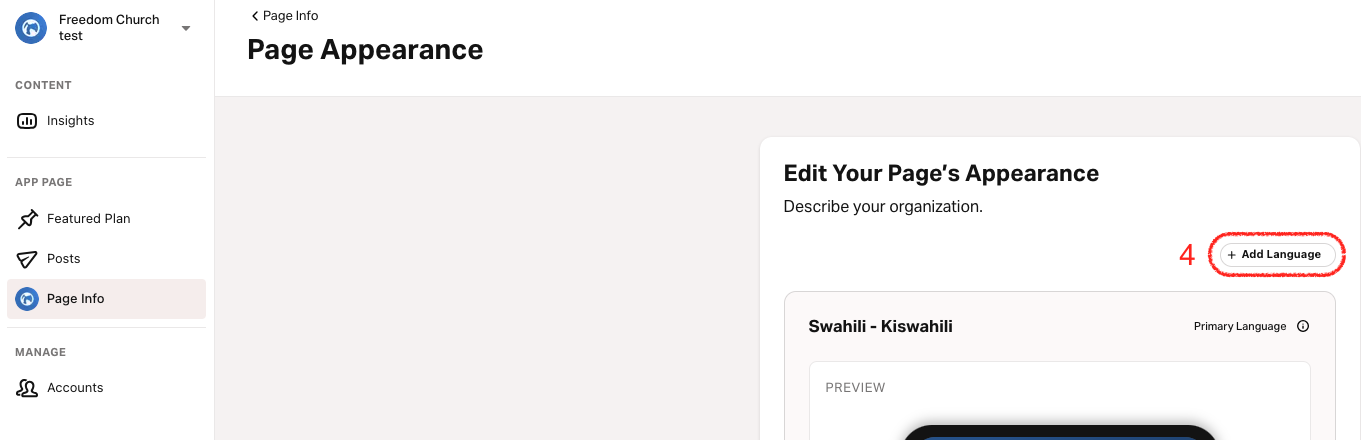Click the Freedom Church logo avatar
The image size is (1361, 440).
(x=30, y=28)
